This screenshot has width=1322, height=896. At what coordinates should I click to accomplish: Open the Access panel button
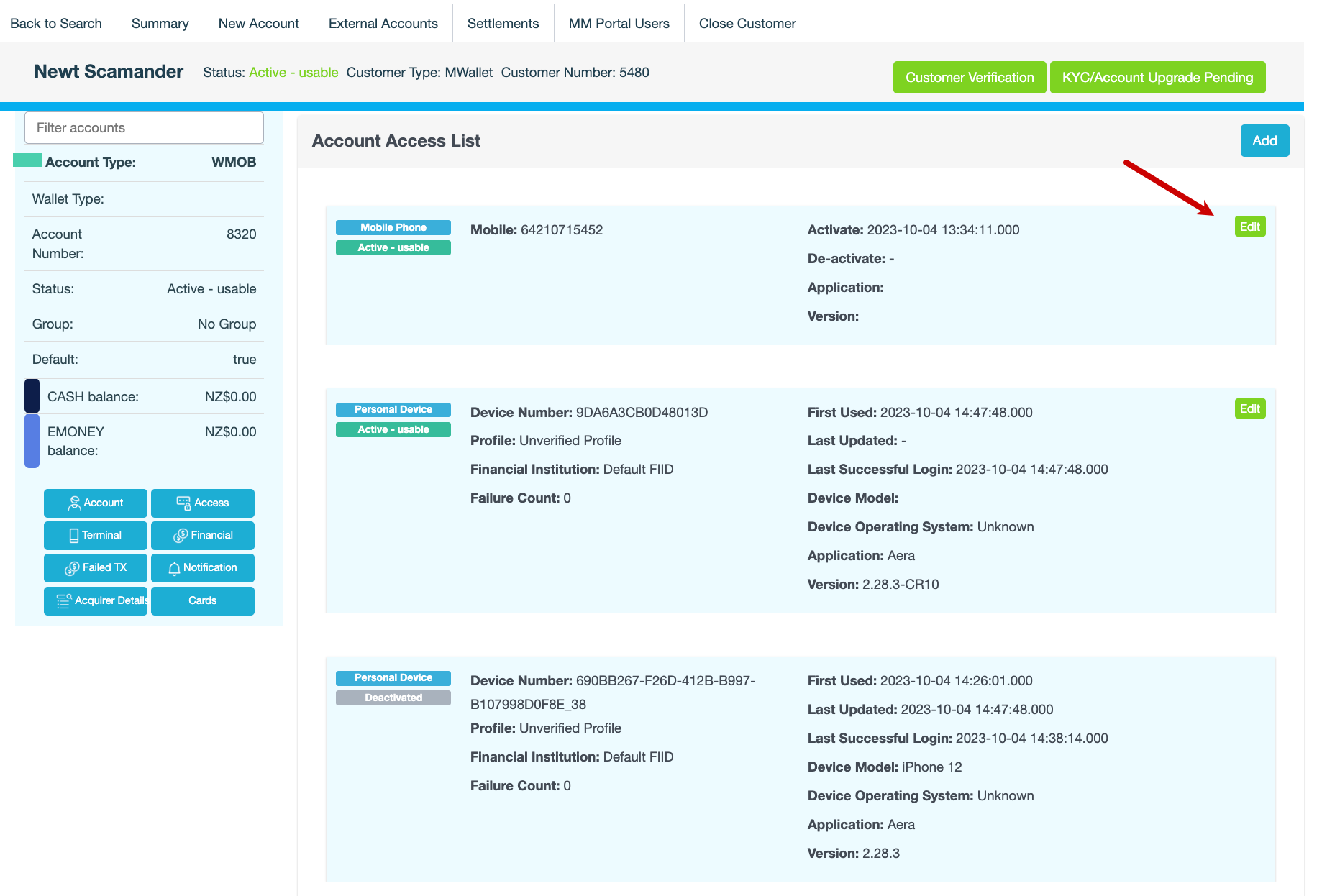202,503
